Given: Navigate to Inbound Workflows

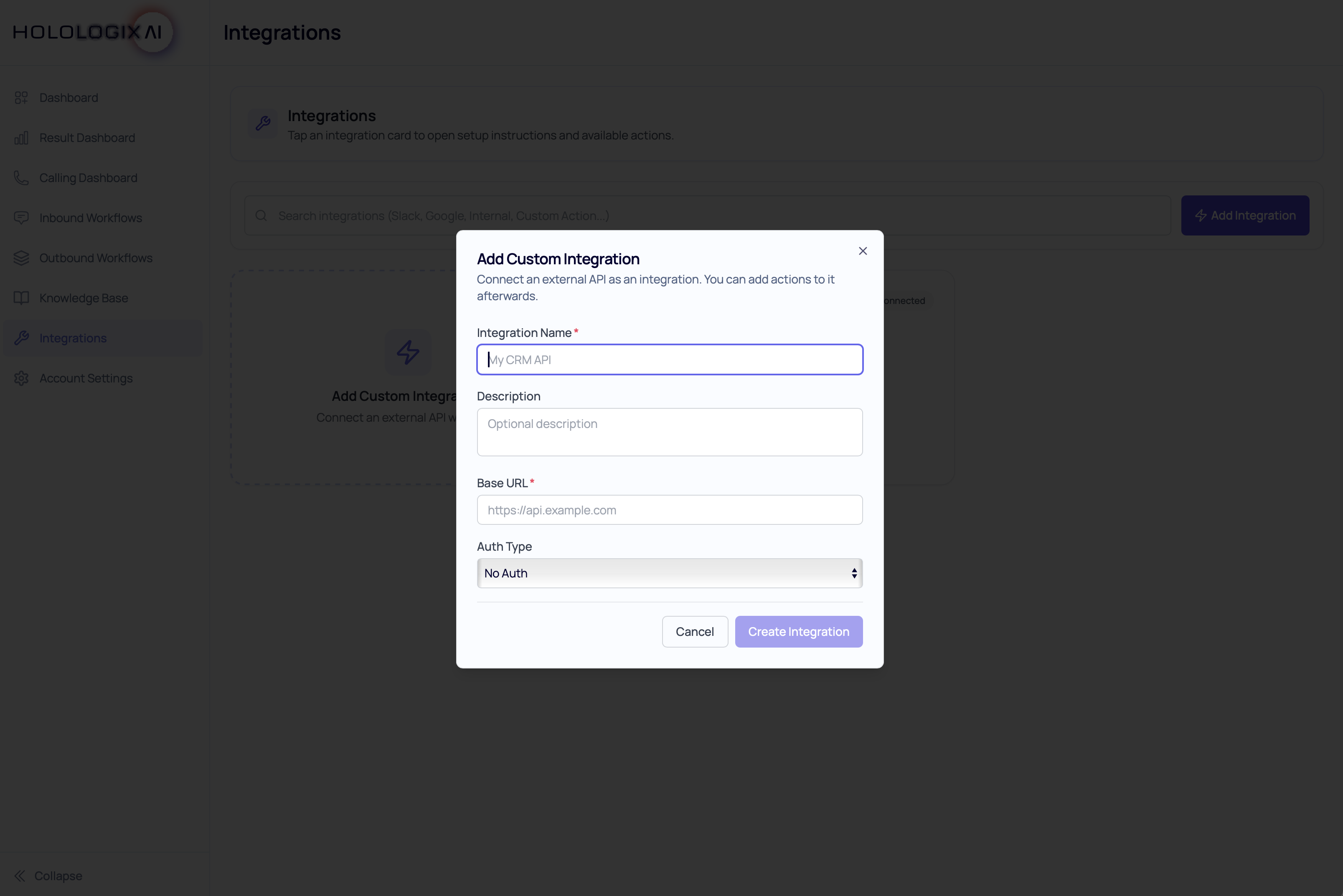Looking at the screenshot, I should point(103,218).
